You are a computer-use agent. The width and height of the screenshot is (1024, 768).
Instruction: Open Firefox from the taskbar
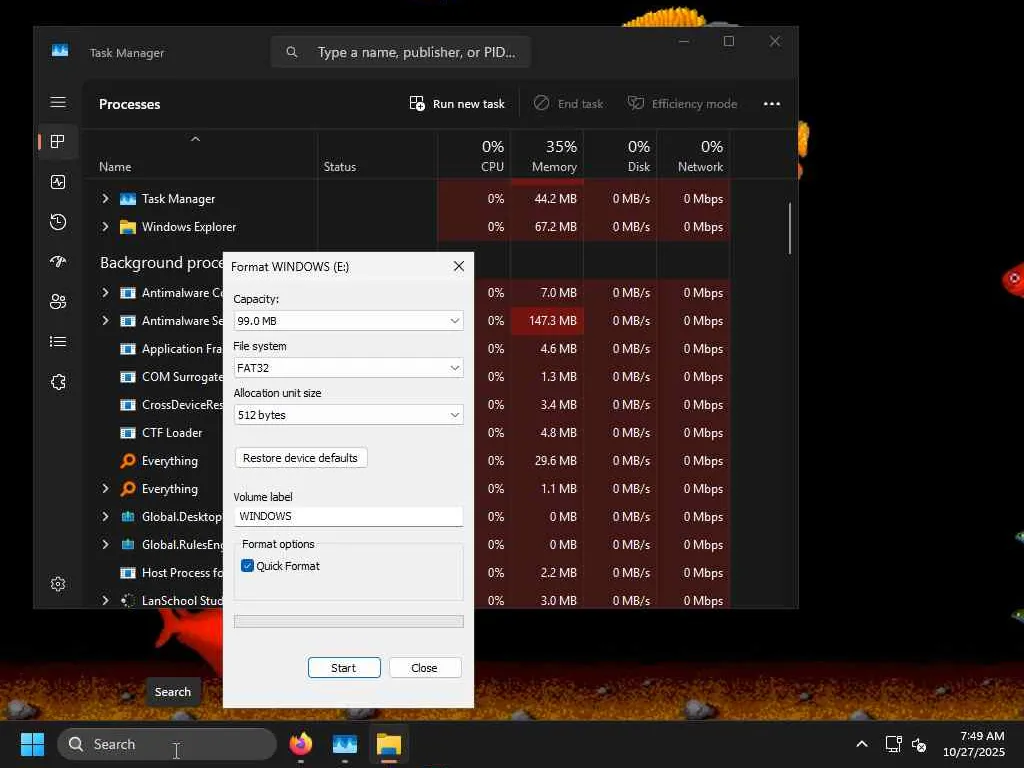click(x=300, y=744)
